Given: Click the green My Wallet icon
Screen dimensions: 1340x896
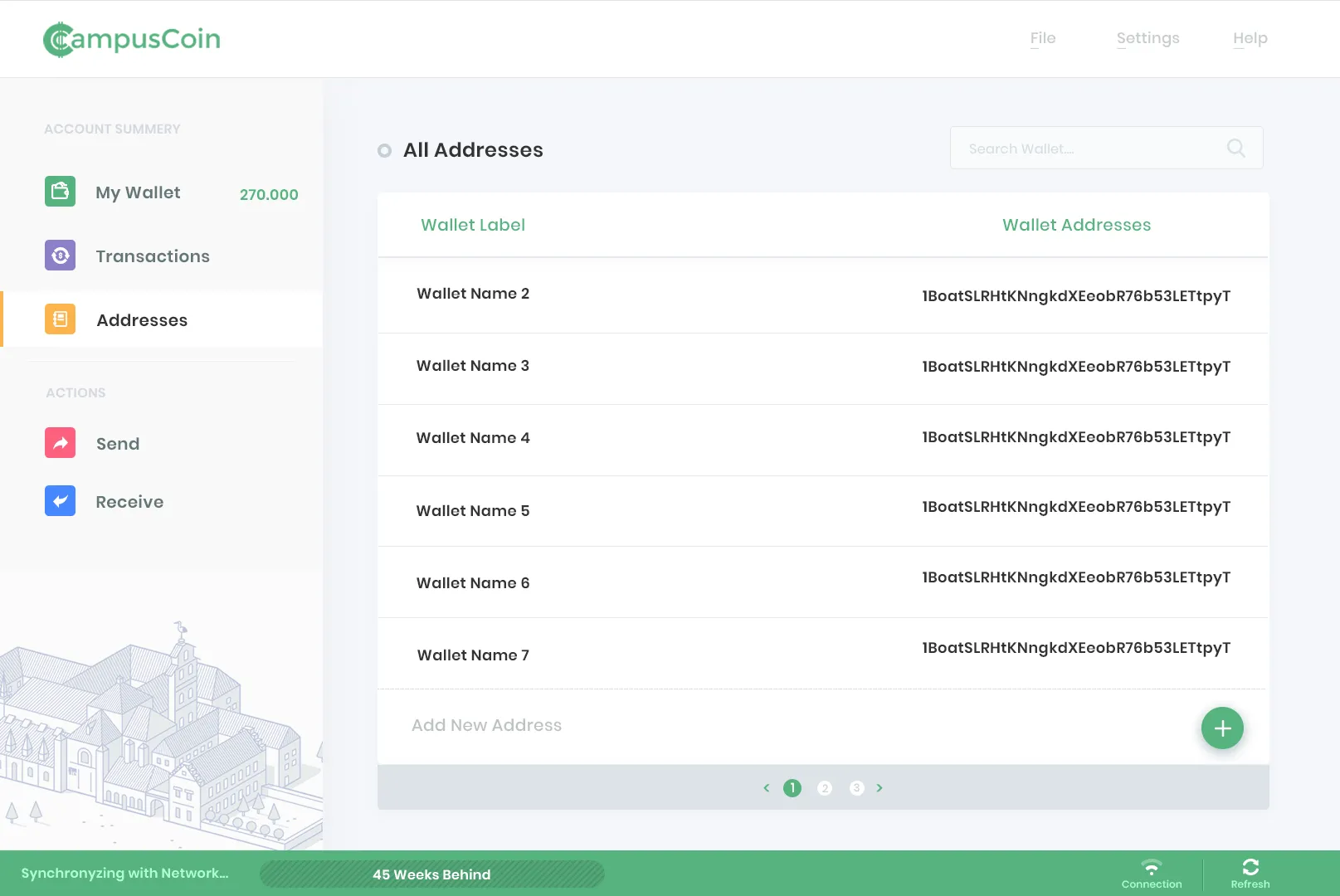Looking at the screenshot, I should point(60,192).
